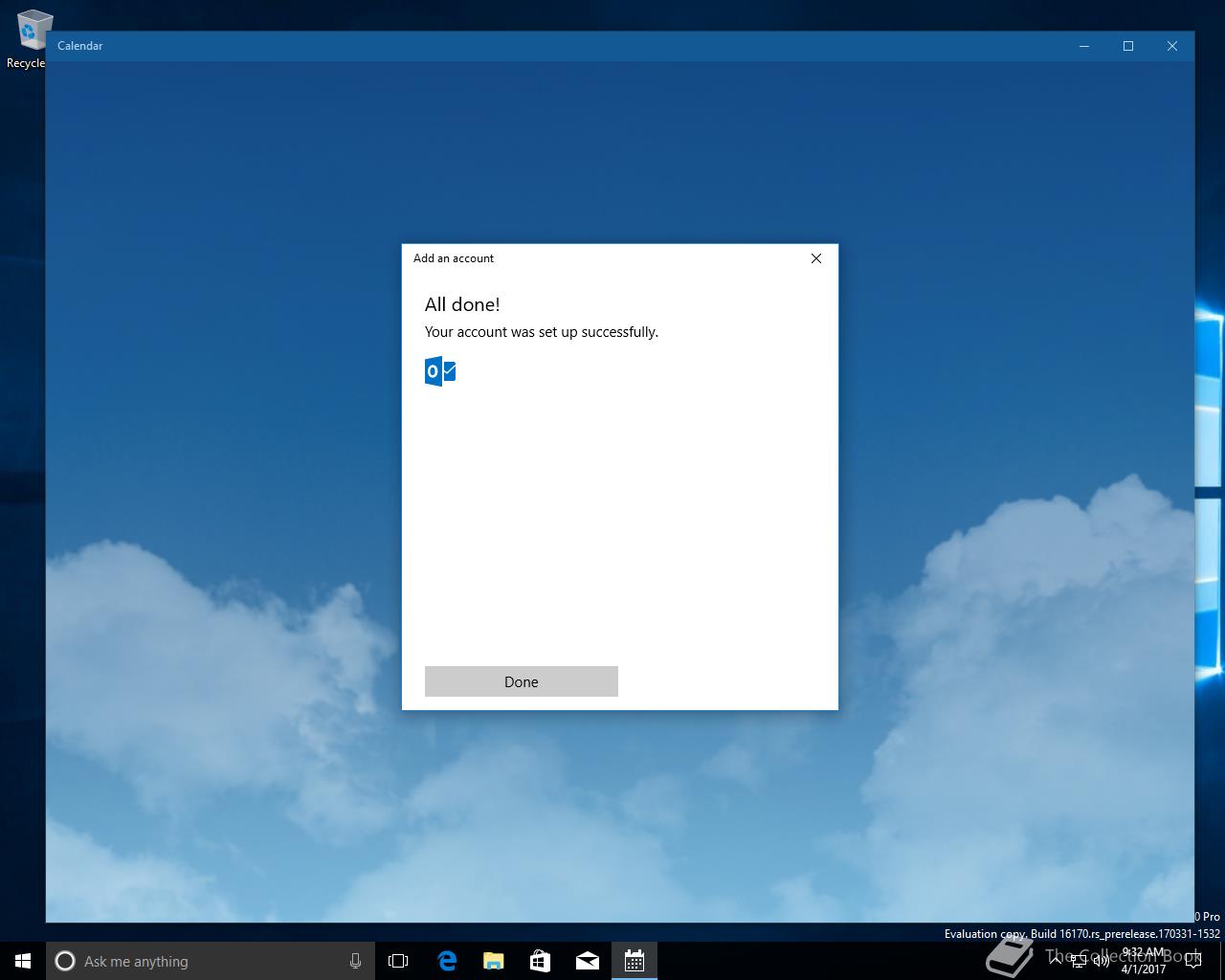Screen dimensions: 1225x980
Task: Open the Action Center notification icon
Action: 1192,961
